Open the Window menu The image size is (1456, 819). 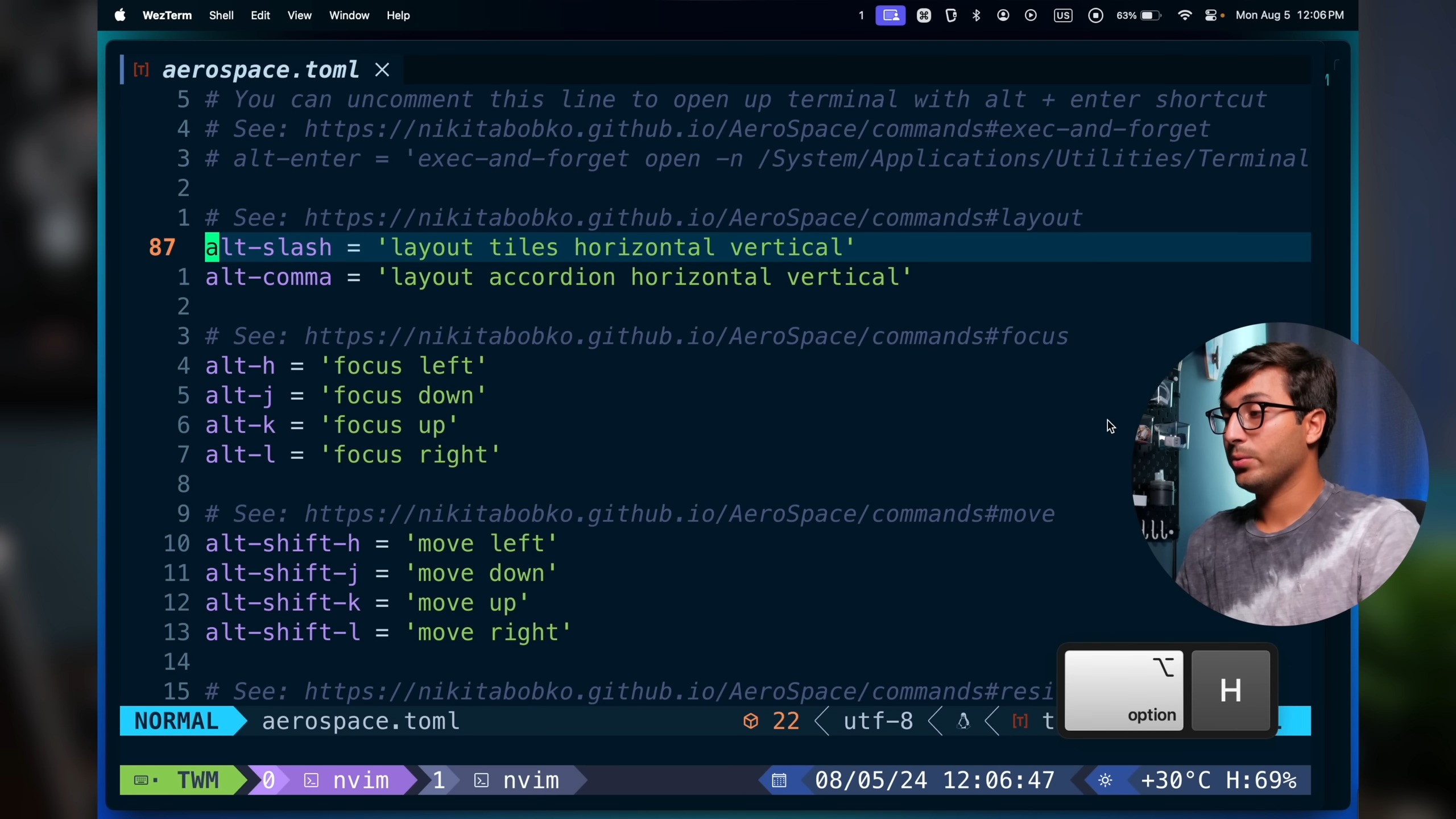click(x=349, y=15)
